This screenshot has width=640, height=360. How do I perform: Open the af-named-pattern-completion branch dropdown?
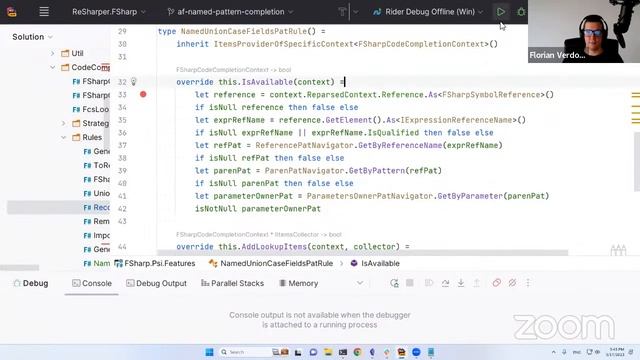230,12
